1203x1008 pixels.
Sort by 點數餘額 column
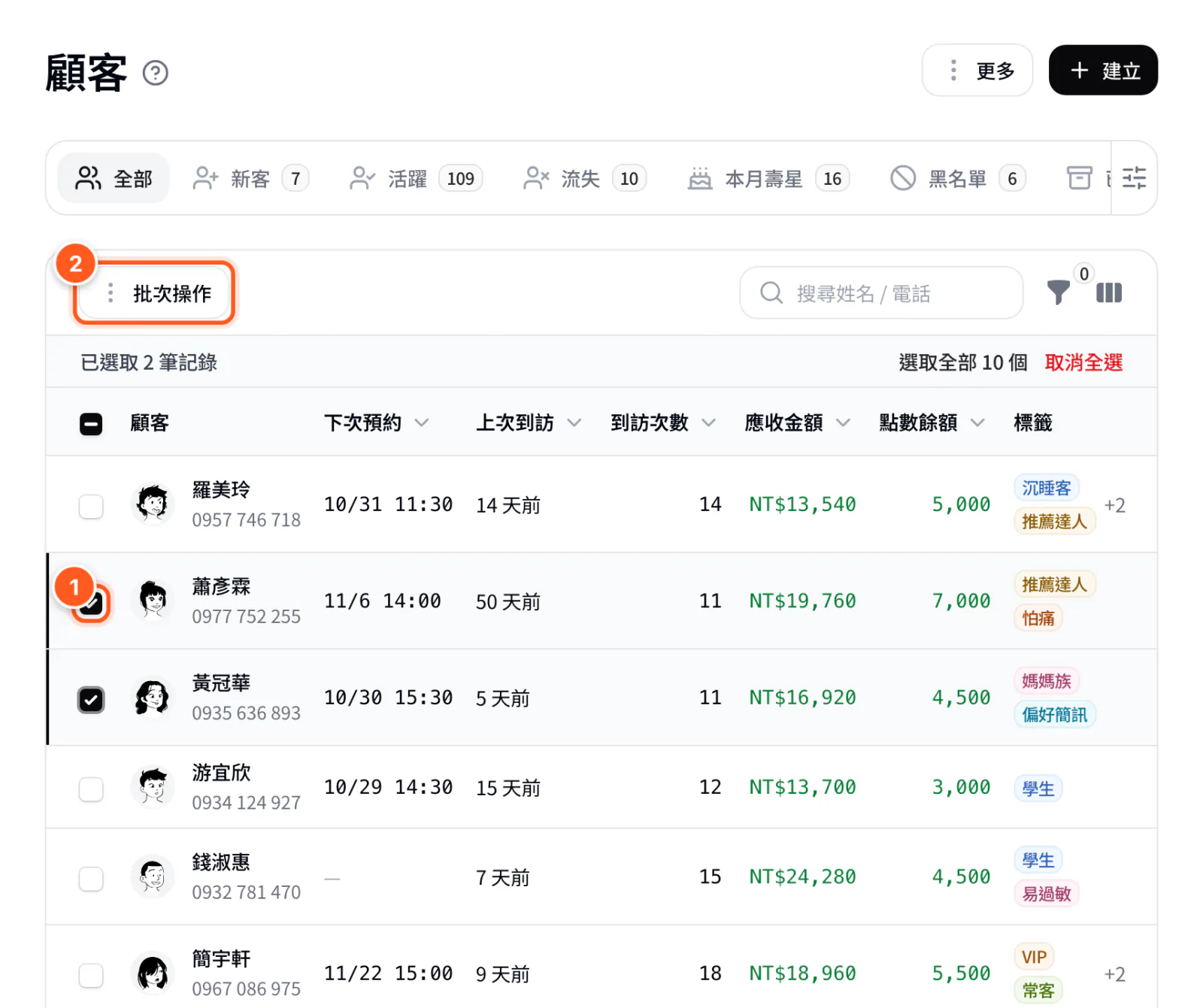tap(932, 422)
